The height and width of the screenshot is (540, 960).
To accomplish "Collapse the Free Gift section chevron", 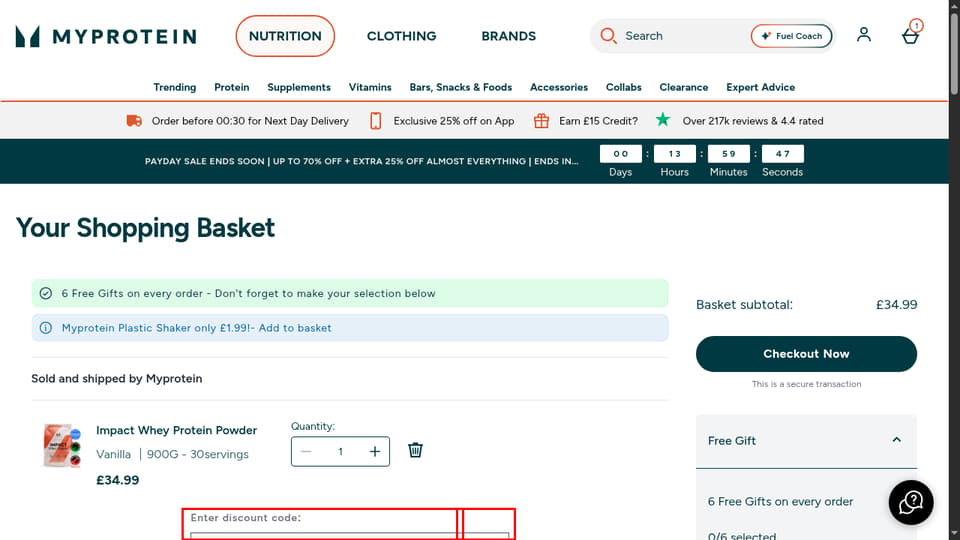I will click(896, 440).
